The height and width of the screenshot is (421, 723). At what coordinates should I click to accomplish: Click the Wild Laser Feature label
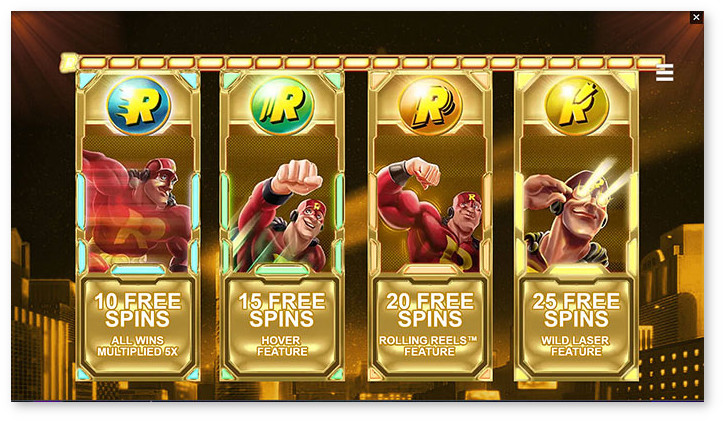pyautogui.click(x=576, y=346)
